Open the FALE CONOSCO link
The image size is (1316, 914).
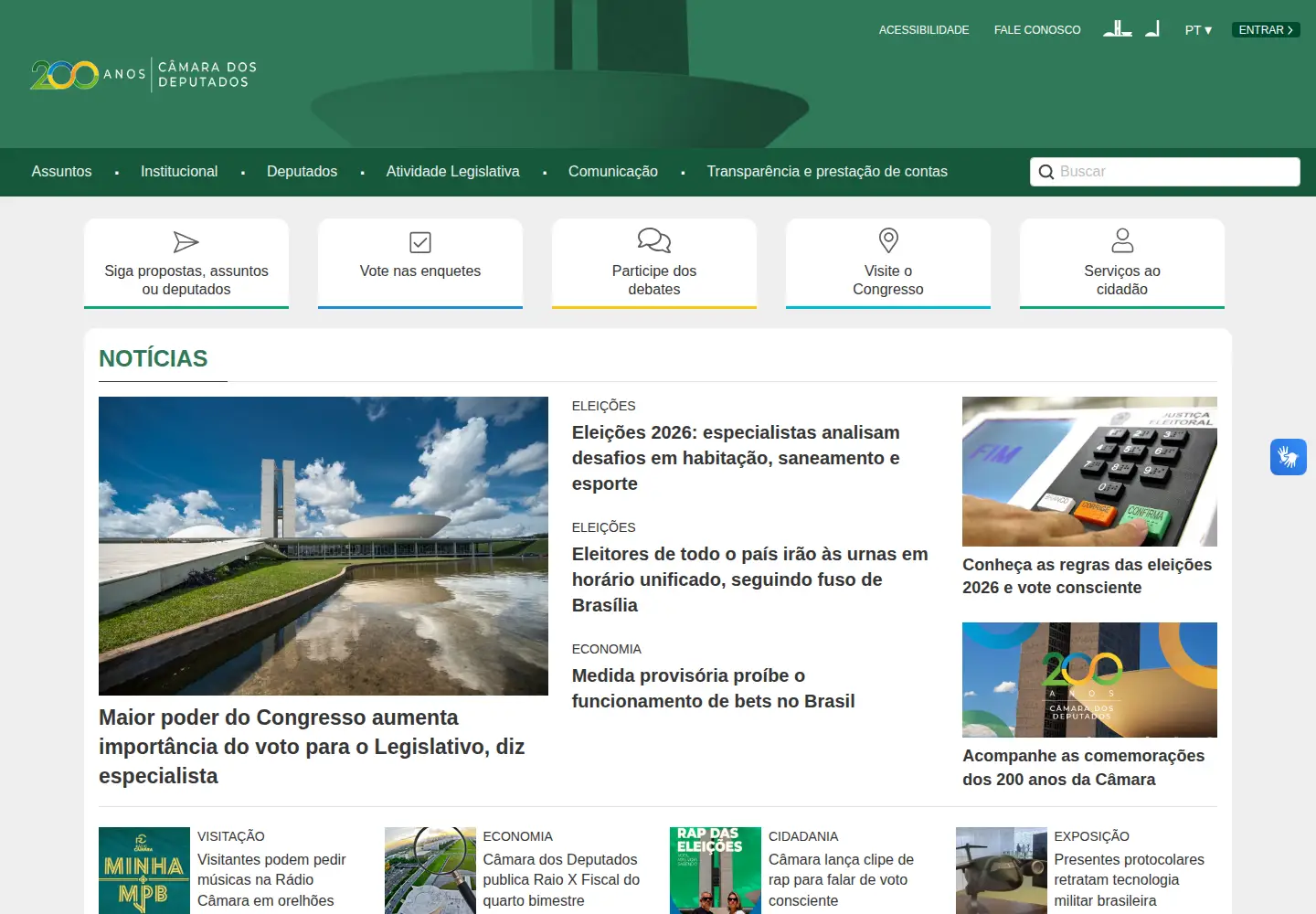[x=1037, y=30]
